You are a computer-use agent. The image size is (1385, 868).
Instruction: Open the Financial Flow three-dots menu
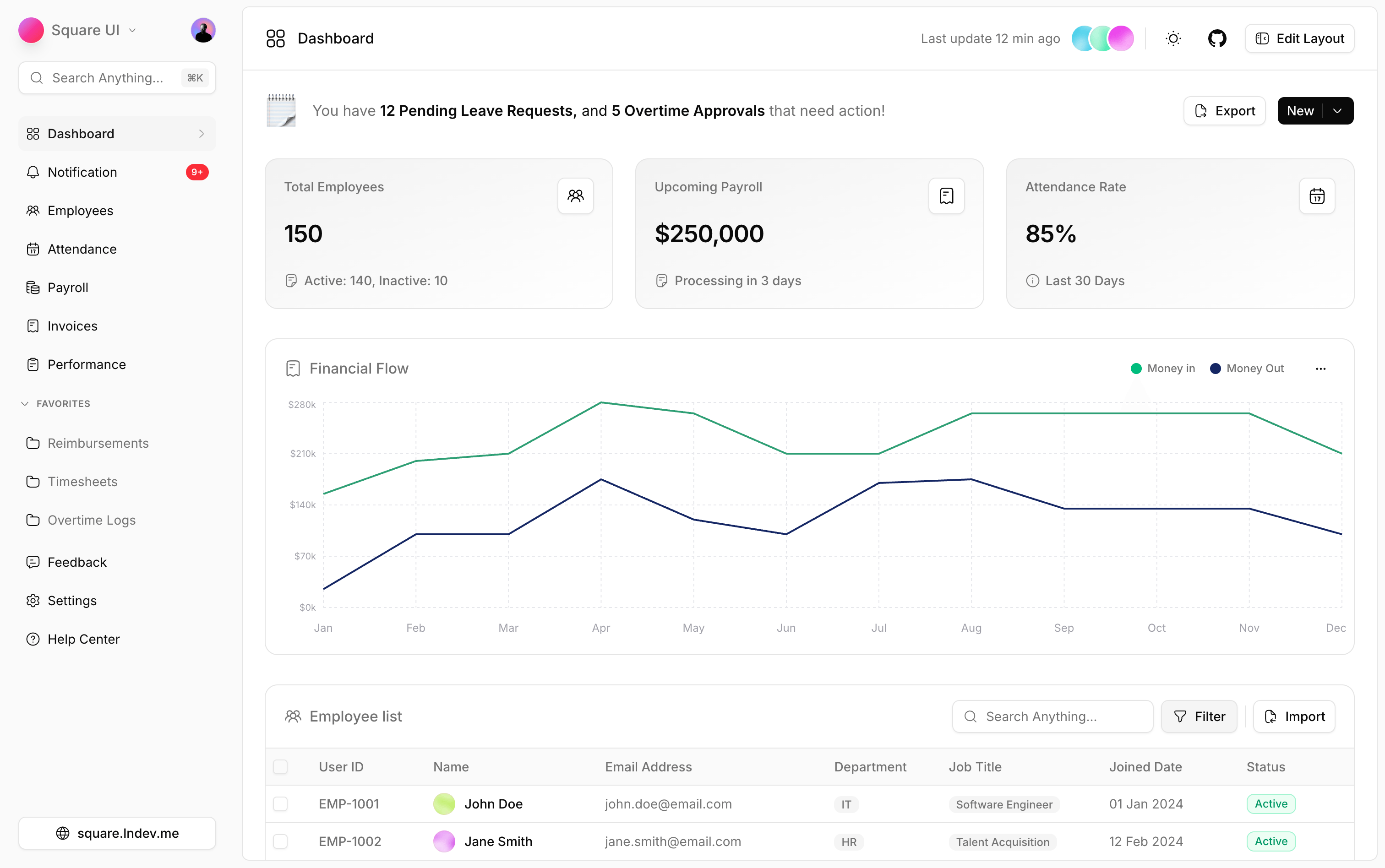click(x=1320, y=369)
